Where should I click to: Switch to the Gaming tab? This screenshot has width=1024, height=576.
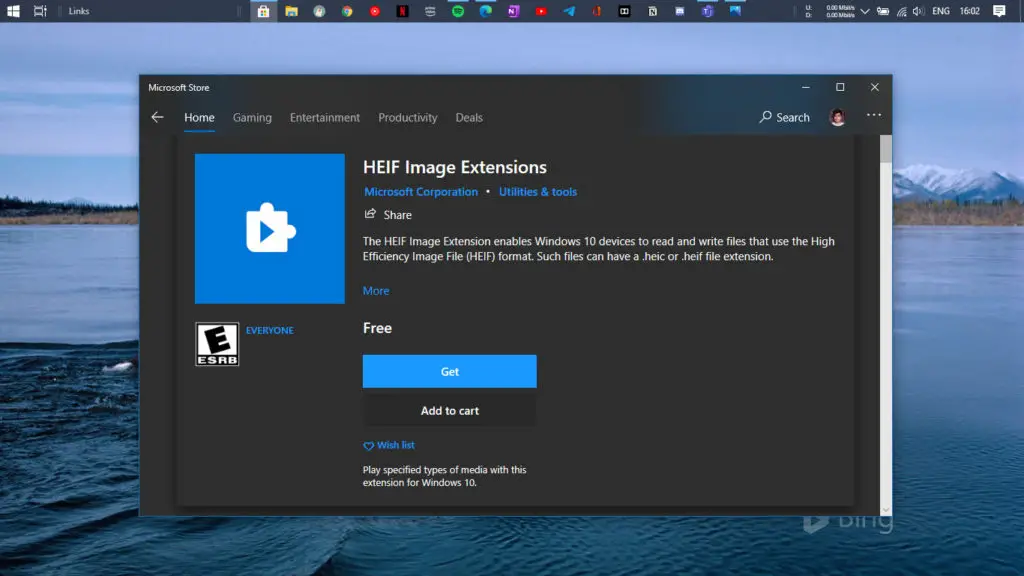point(252,117)
